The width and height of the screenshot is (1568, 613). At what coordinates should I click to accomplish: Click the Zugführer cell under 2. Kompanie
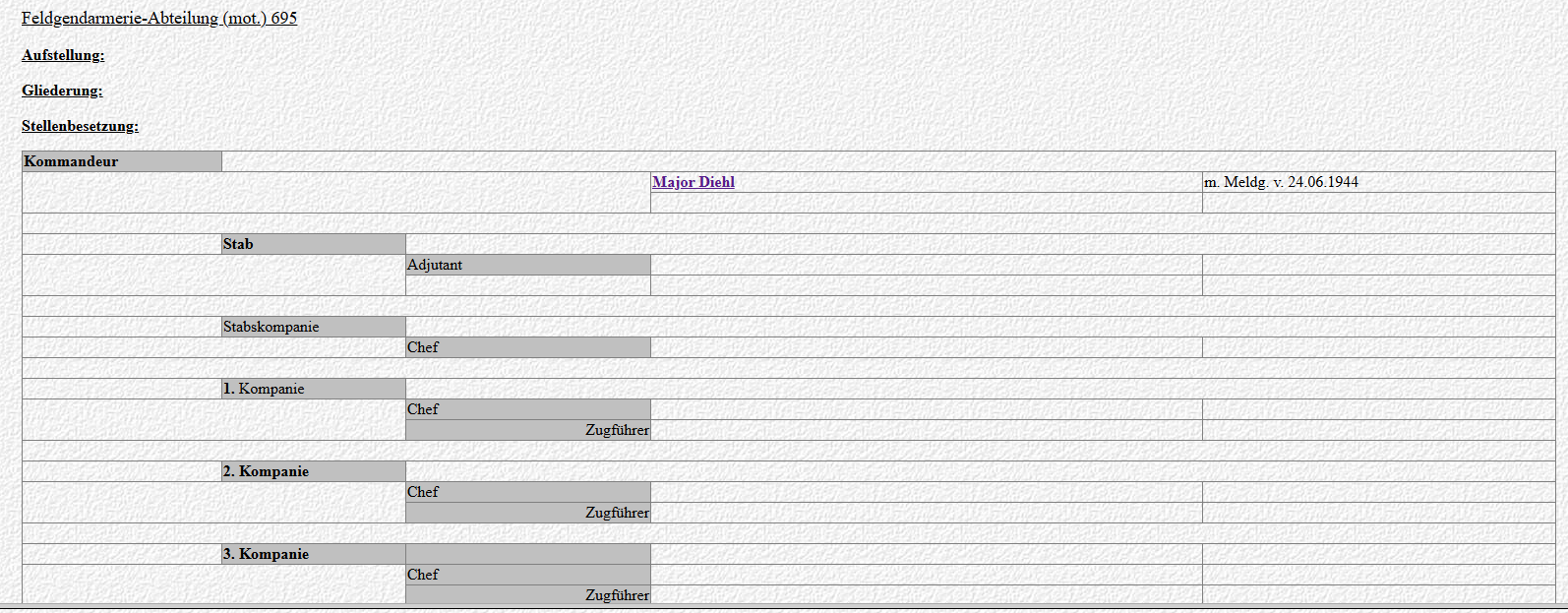[528, 513]
